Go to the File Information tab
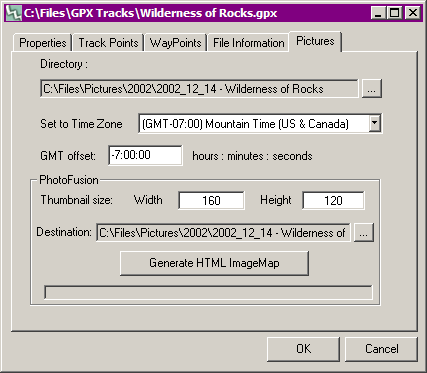The height and width of the screenshot is (373, 427). point(248,43)
